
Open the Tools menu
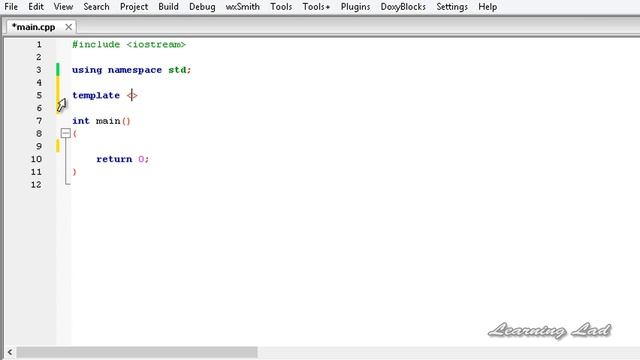[281, 7]
